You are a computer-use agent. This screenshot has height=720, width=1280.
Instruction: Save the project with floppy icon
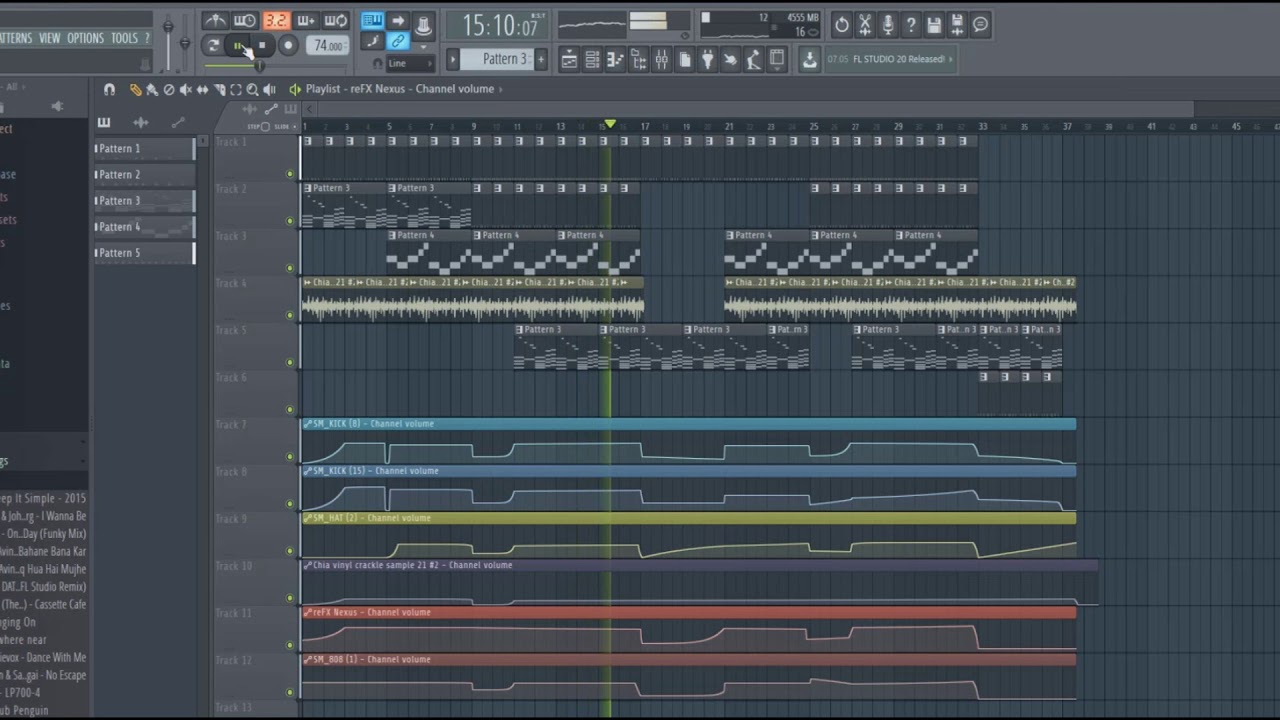pyautogui.click(x=934, y=25)
